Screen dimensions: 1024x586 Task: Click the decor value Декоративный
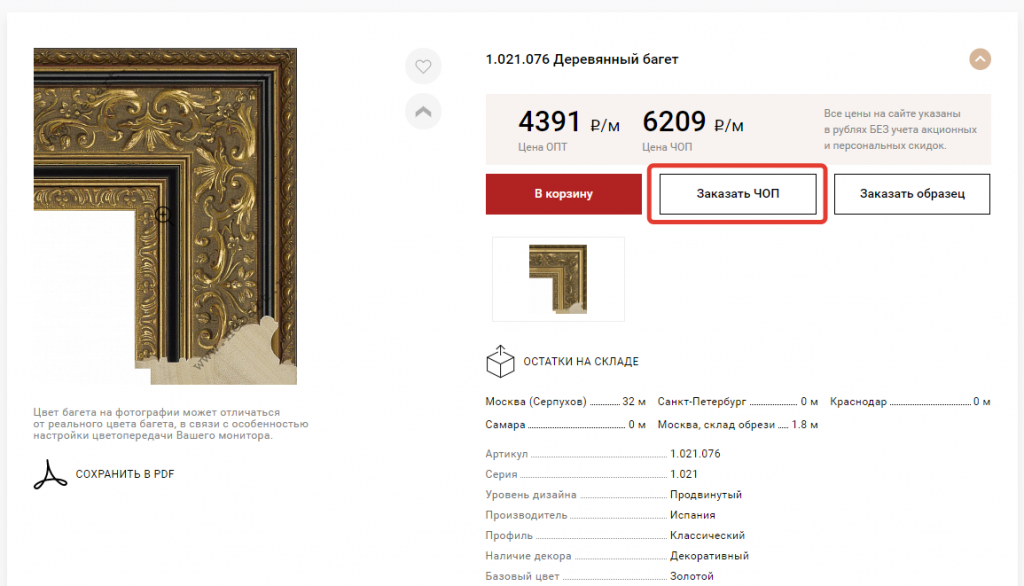point(709,556)
